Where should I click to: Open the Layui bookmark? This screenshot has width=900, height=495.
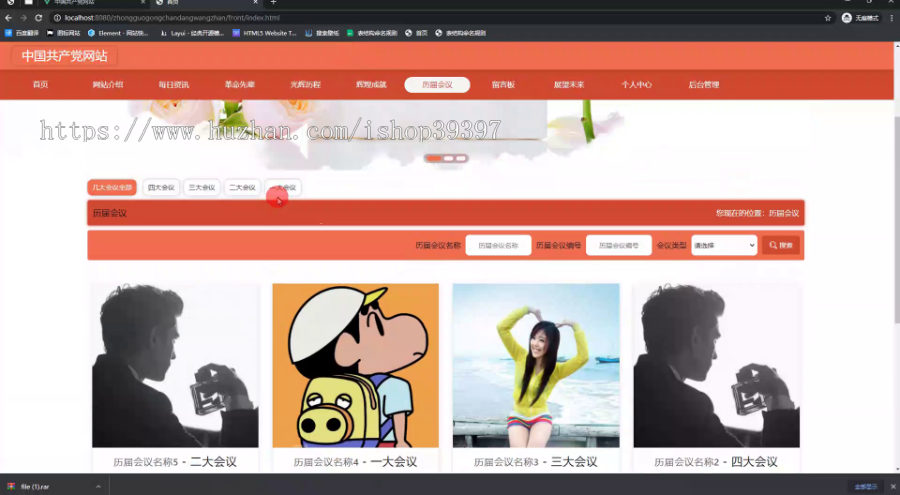tap(192, 33)
